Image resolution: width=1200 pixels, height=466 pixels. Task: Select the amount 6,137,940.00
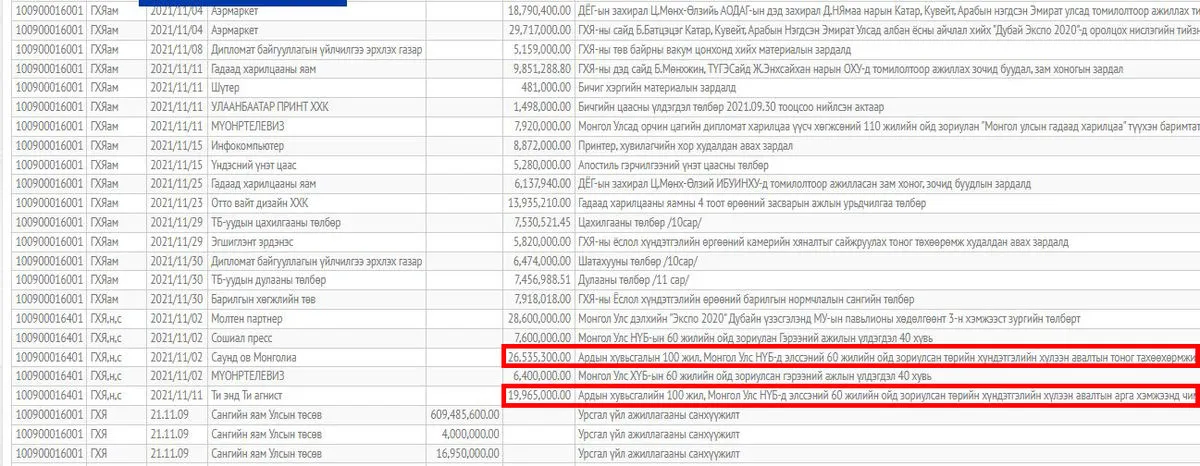click(543, 184)
